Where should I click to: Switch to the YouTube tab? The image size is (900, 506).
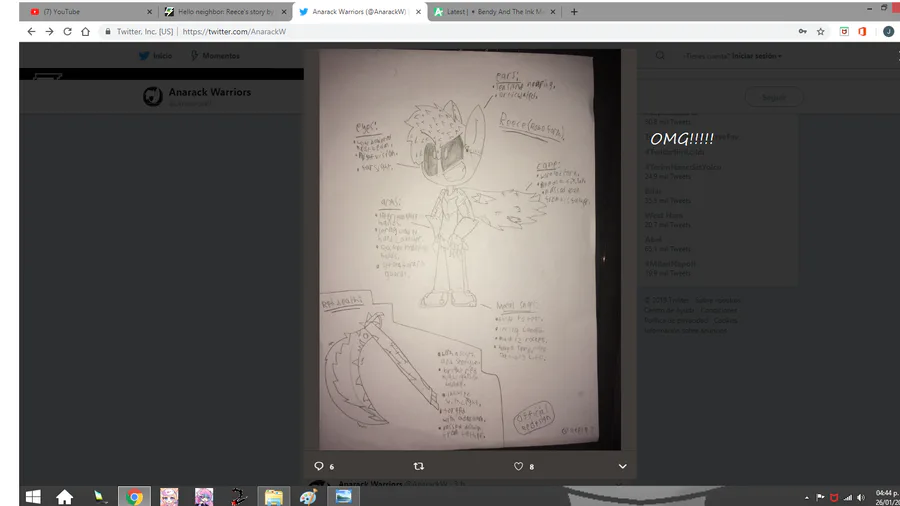click(x=88, y=11)
